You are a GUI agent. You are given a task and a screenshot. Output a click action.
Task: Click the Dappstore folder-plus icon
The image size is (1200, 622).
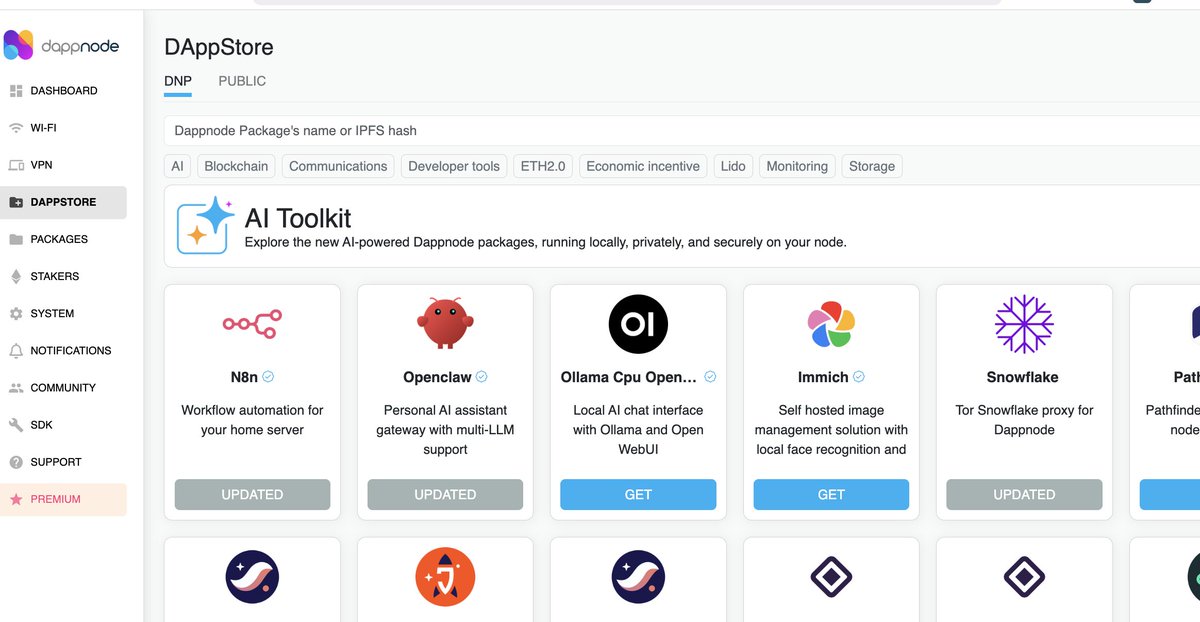click(15, 202)
